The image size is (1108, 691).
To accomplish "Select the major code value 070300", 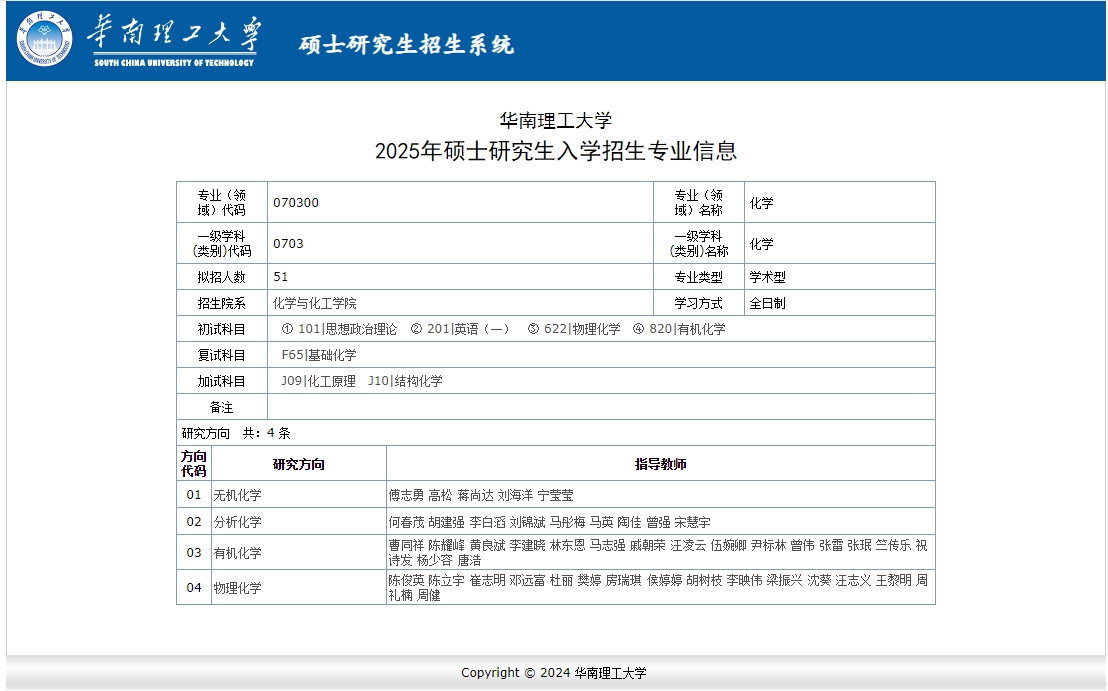I will pyautogui.click(x=295, y=203).
